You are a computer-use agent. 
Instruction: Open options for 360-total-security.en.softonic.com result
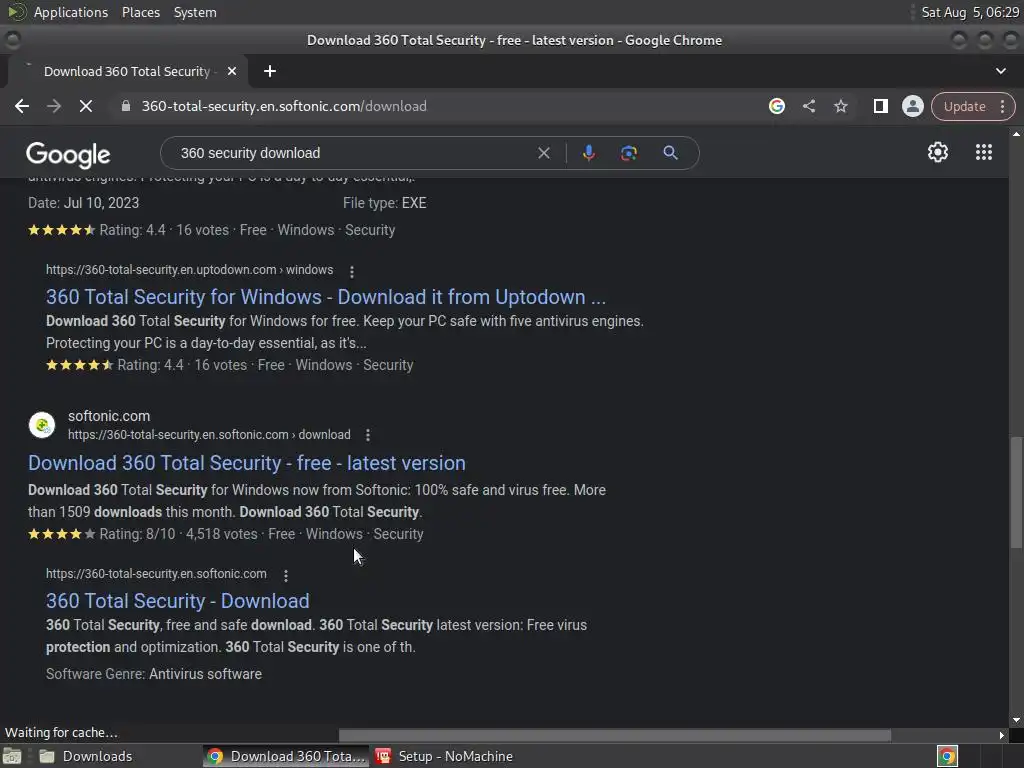[285, 575]
